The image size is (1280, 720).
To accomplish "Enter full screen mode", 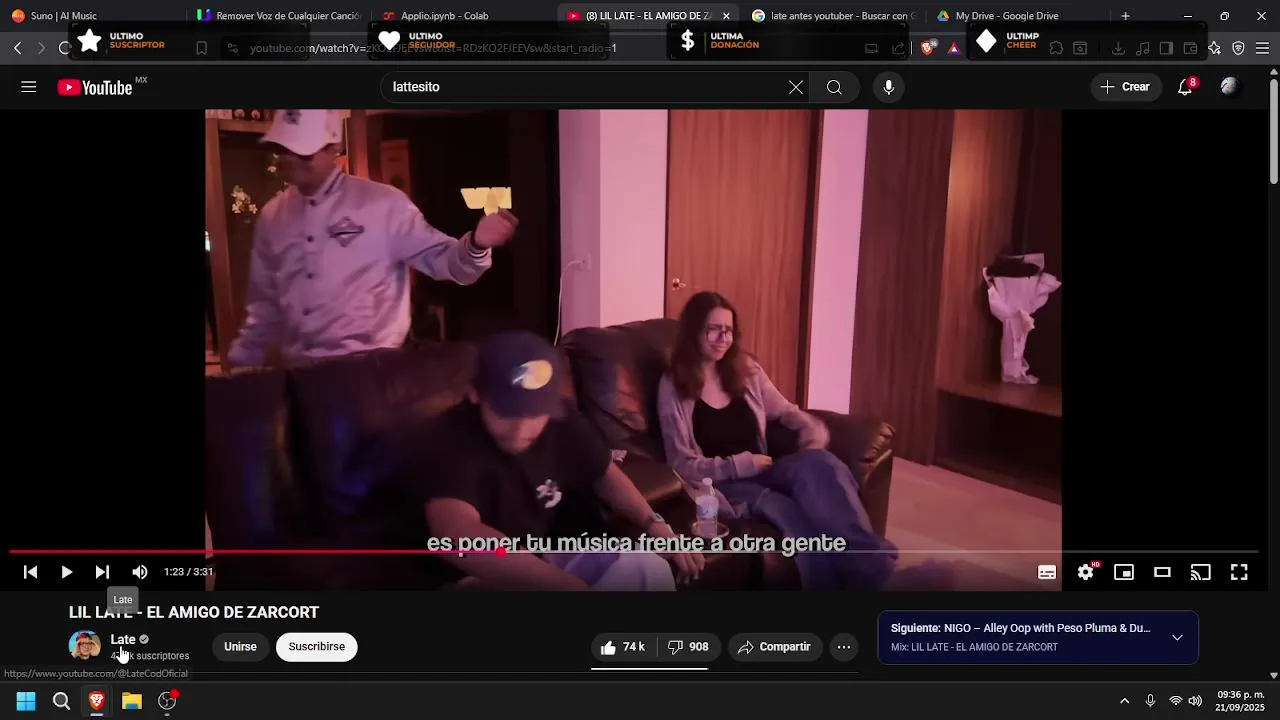I will pos(1239,572).
